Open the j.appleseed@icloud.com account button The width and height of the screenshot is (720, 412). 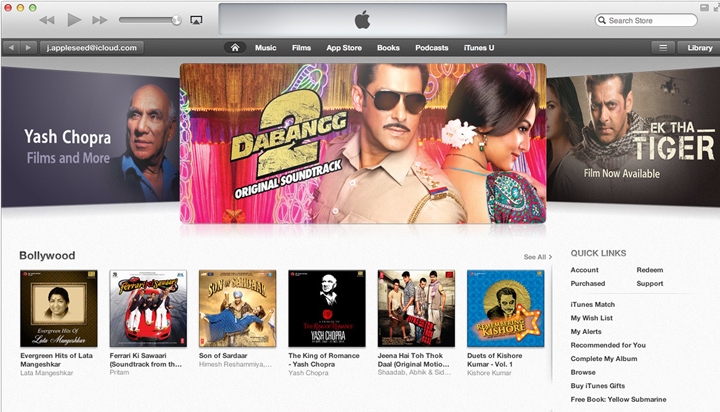tap(92, 48)
